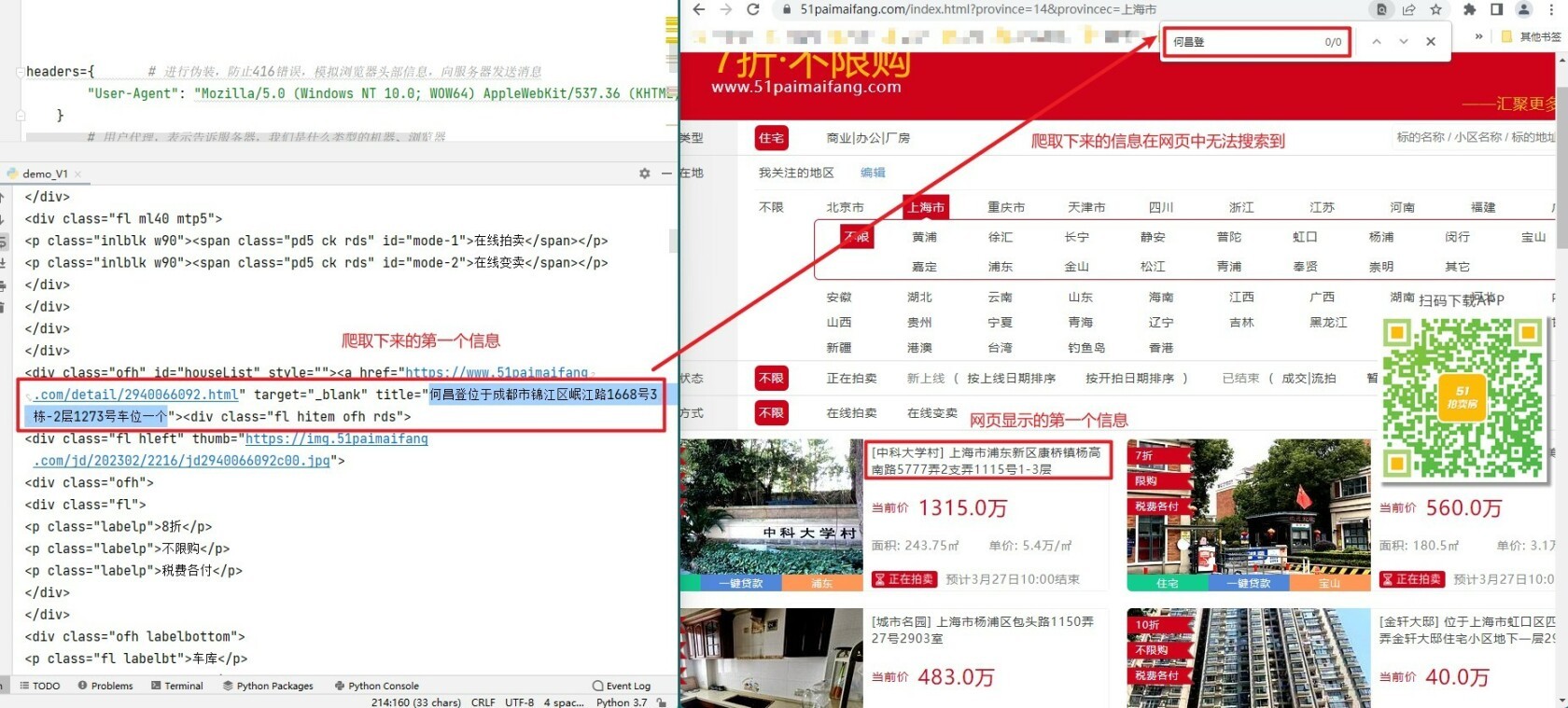Reload the browser page

tap(752, 9)
